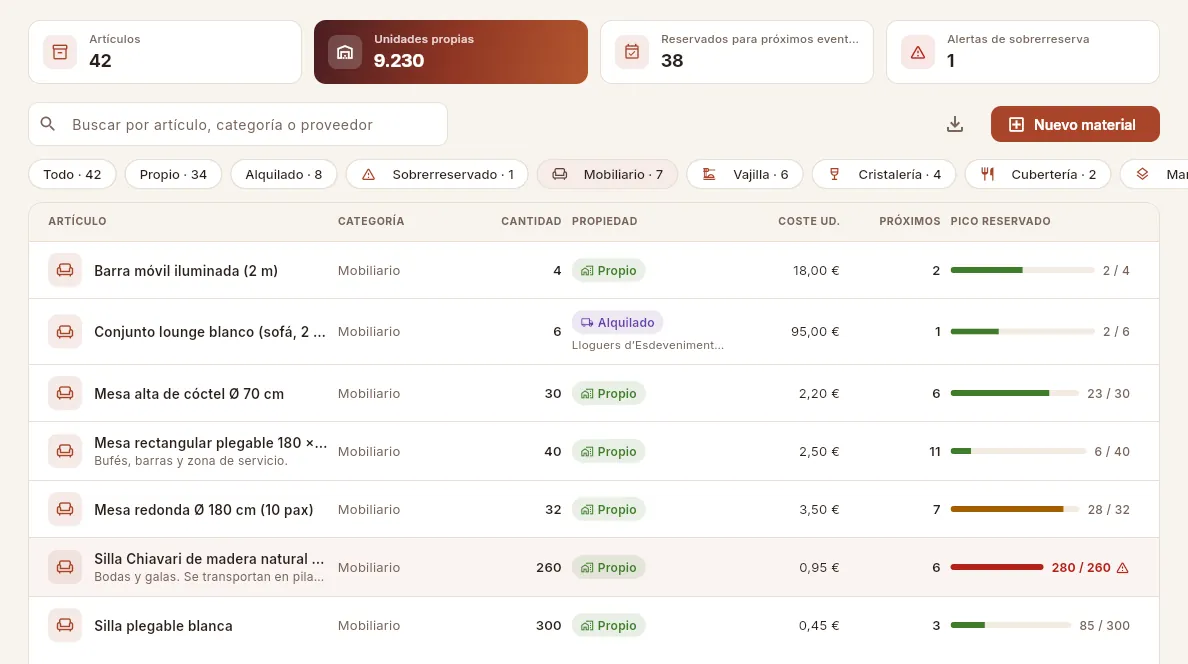
Task: Click the 23 / 30 progress bar of Mesa alta
Action: click(x=1014, y=393)
